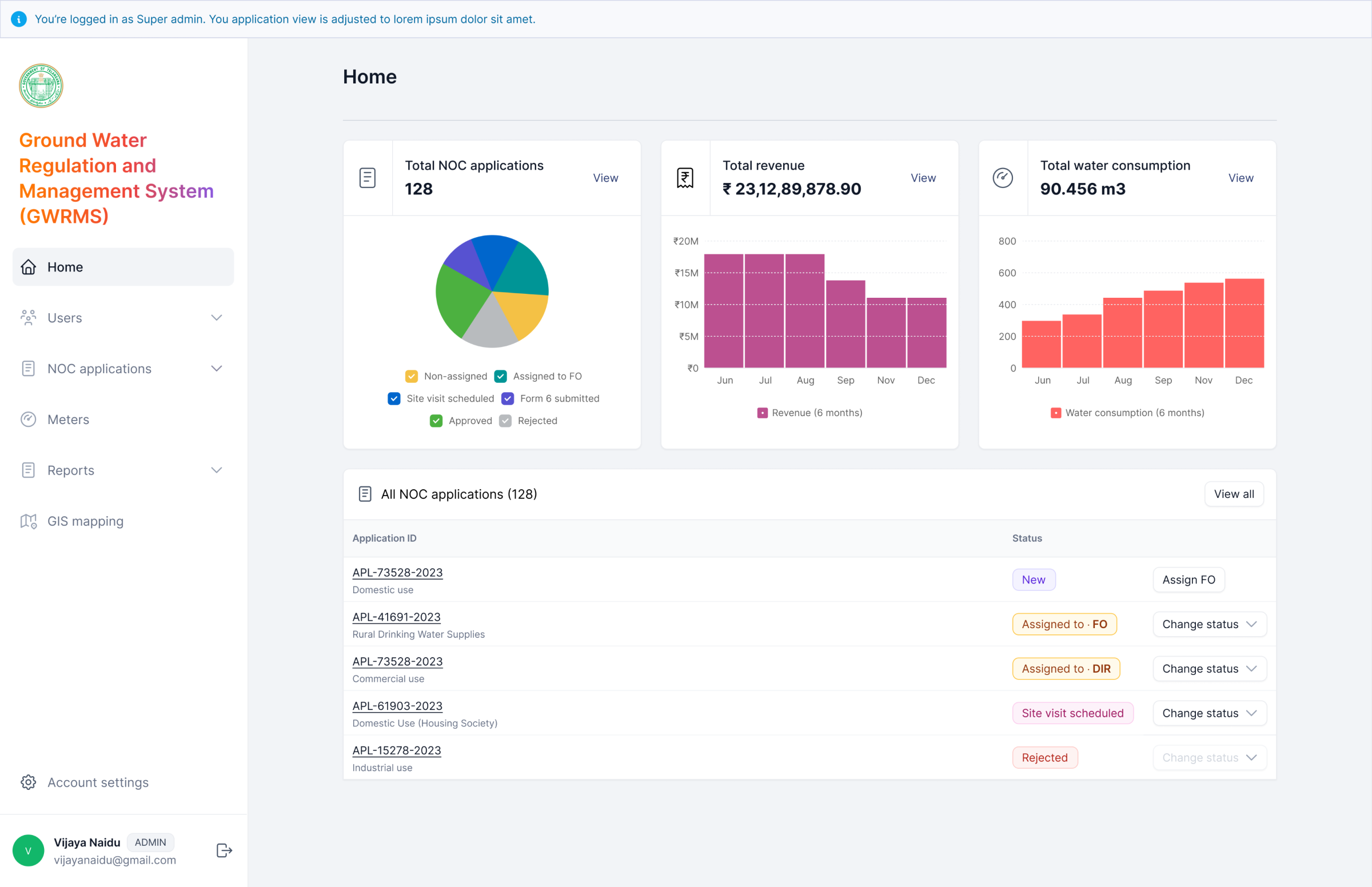Image resolution: width=1372 pixels, height=887 pixels.
Task: Toggle the Site visit scheduled checkbox
Action: (x=394, y=398)
